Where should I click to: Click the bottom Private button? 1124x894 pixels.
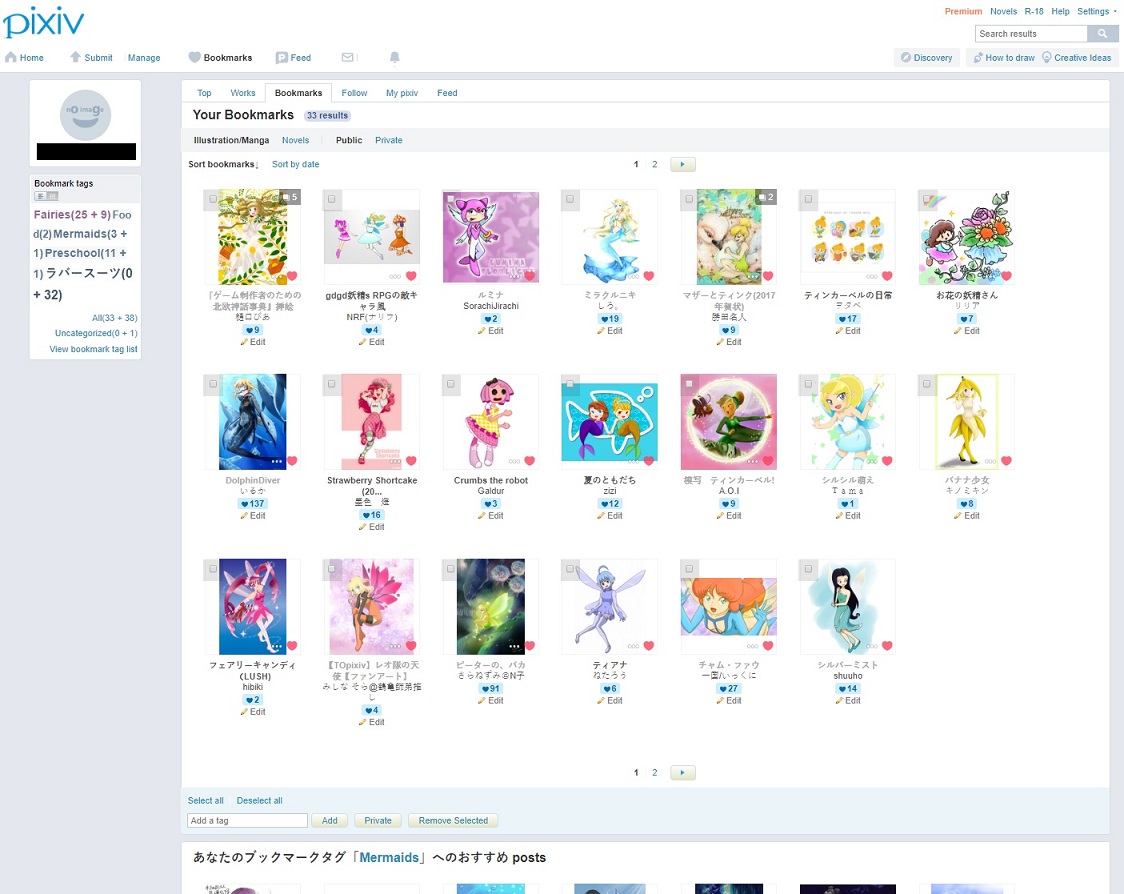378,821
